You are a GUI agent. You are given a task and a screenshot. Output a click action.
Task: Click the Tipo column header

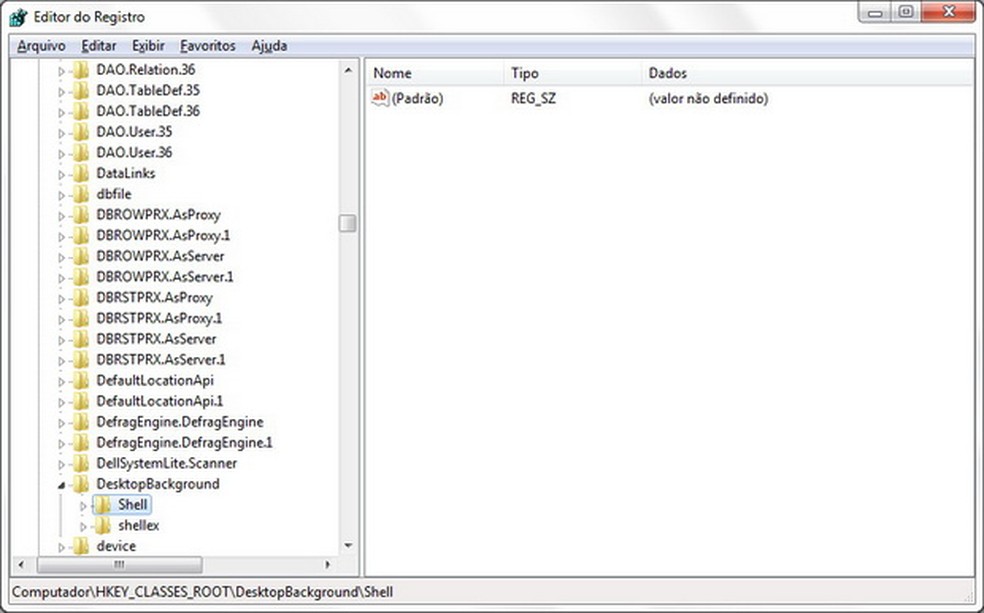click(x=572, y=73)
